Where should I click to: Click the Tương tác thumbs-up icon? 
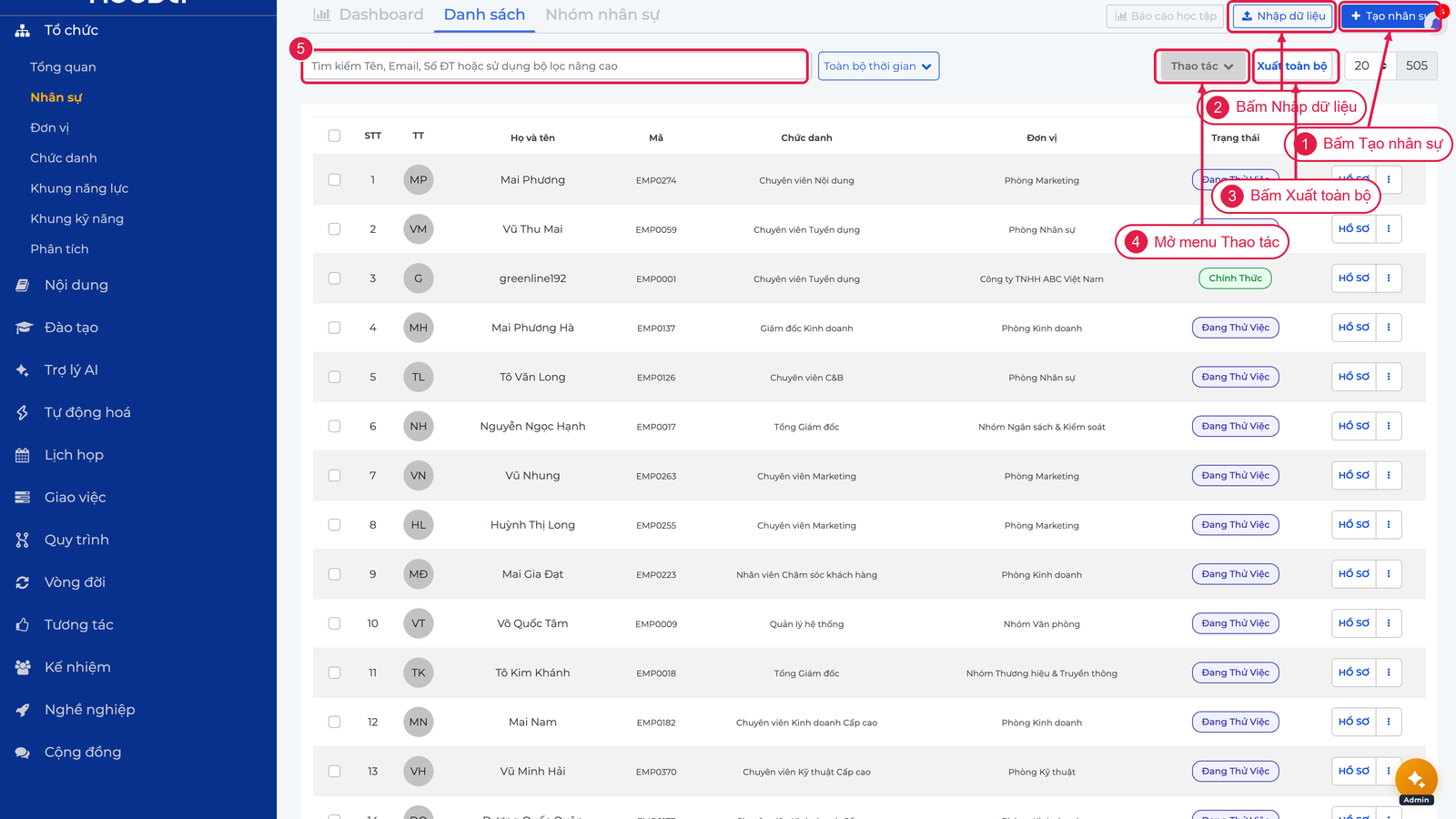pos(23,625)
